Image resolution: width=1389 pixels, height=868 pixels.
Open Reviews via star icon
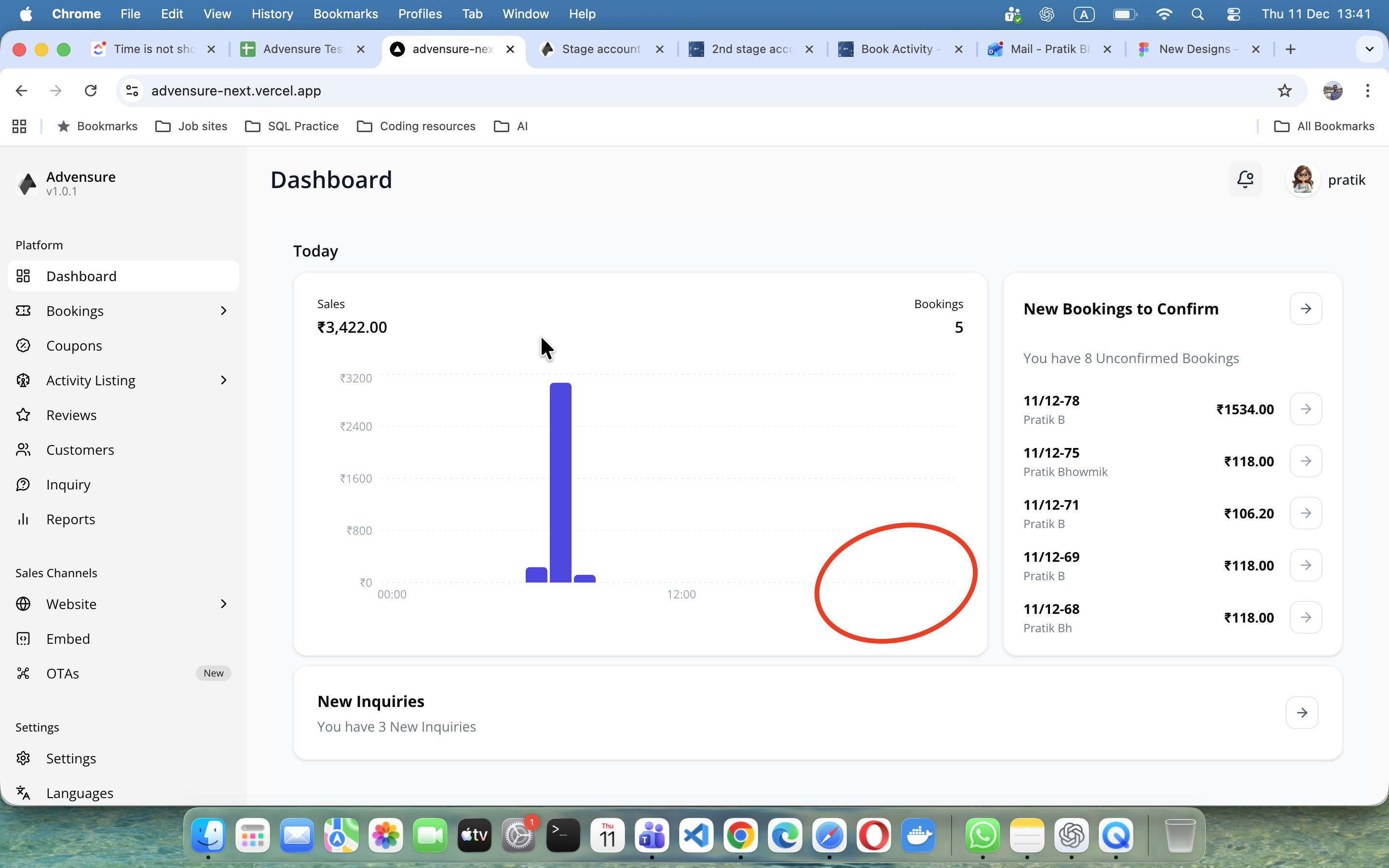(23, 415)
